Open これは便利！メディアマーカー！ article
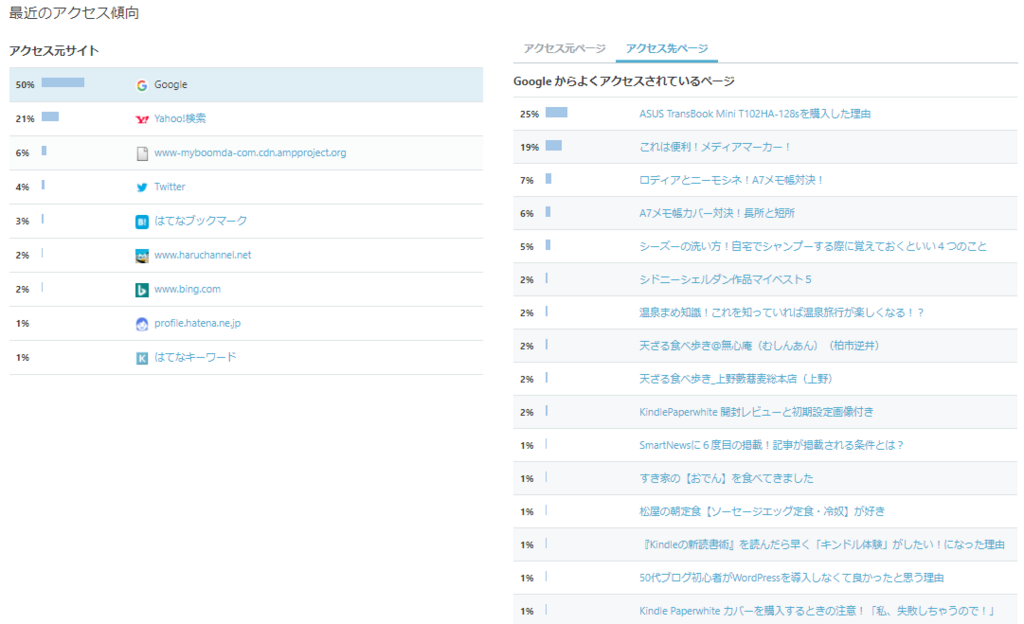This screenshot has height=624, width=1024. [x=715, y=147]
